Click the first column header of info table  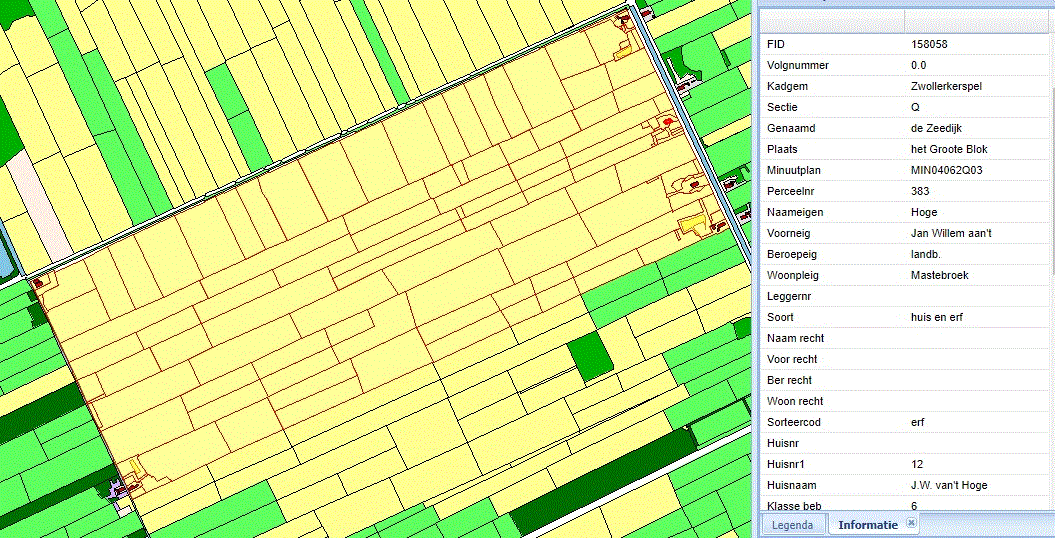tap(832, 21)
